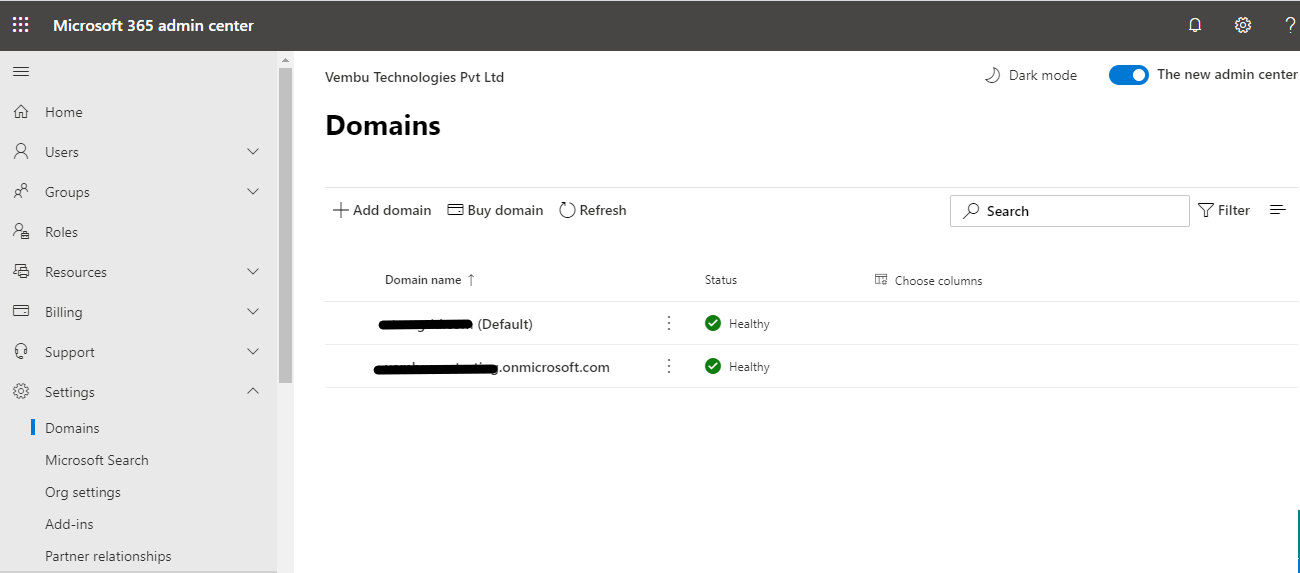Open notifications bell icon
Image resolution: width=1300 pixels, height=573 pixels.
pyautogui.click(x=1195, y=25)
